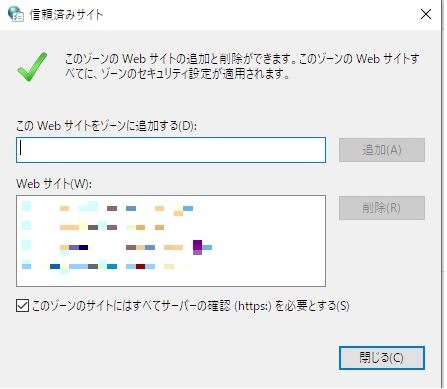This screenshot has height=389, width=447.
Task: Focus the website address input box
Action: (171, 150)
